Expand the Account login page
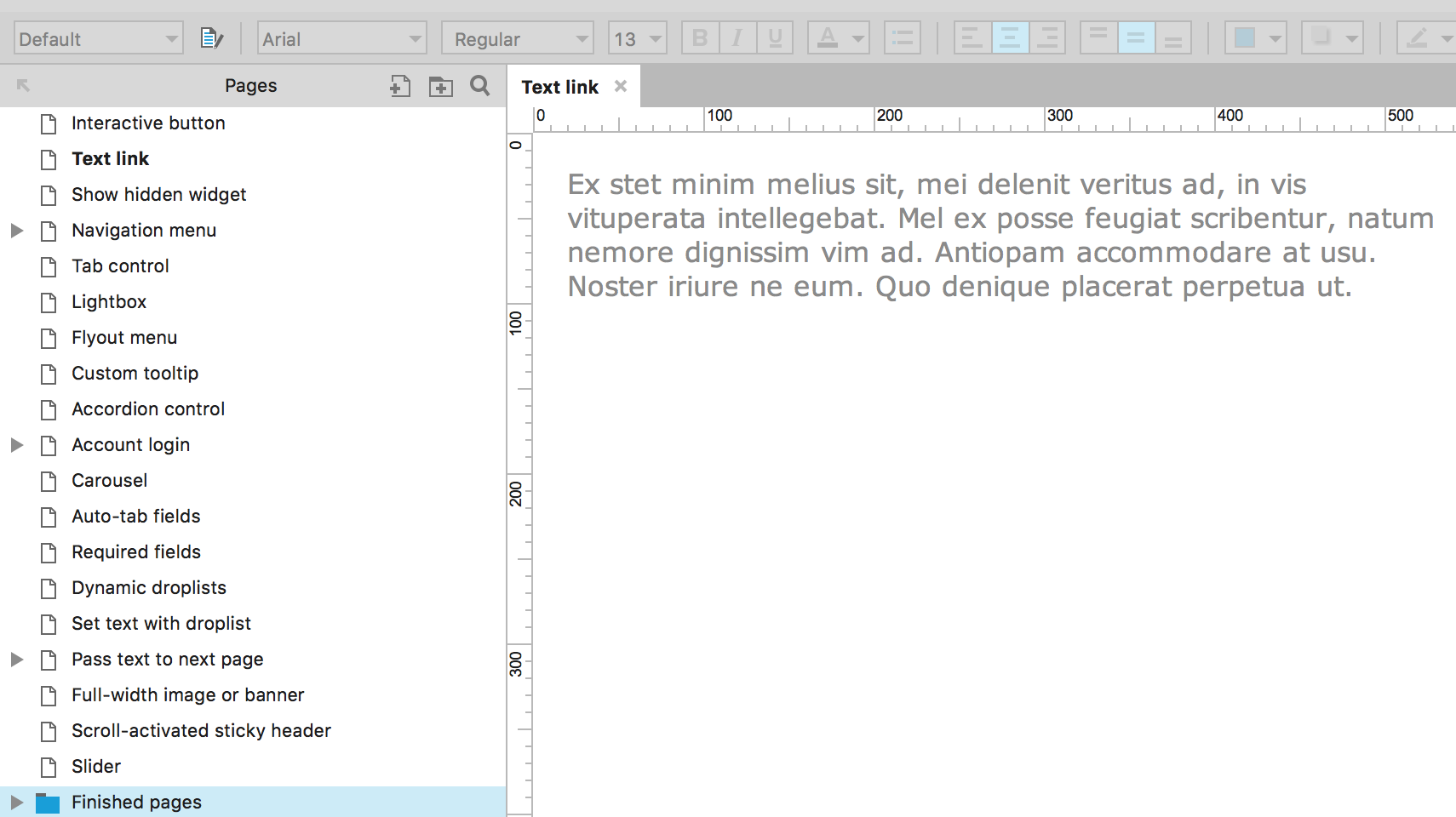The image size is (1456, 817). pyautogui.click(x=16, y=445)
